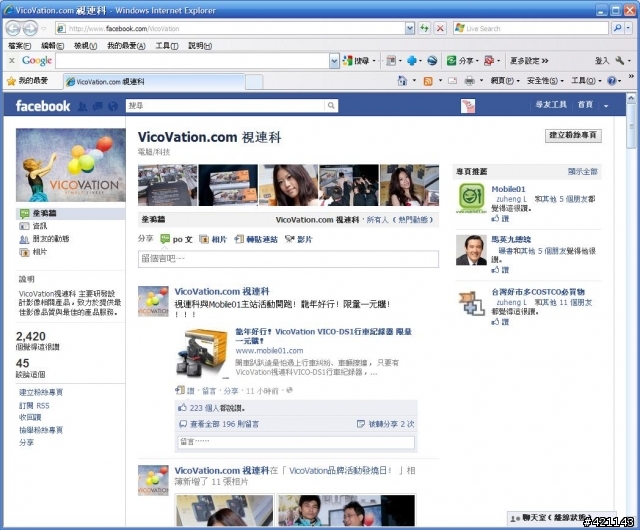Click the 尋友工具 link in header
This screenshot has height=530, width=640.
click(x=551, y=105)
